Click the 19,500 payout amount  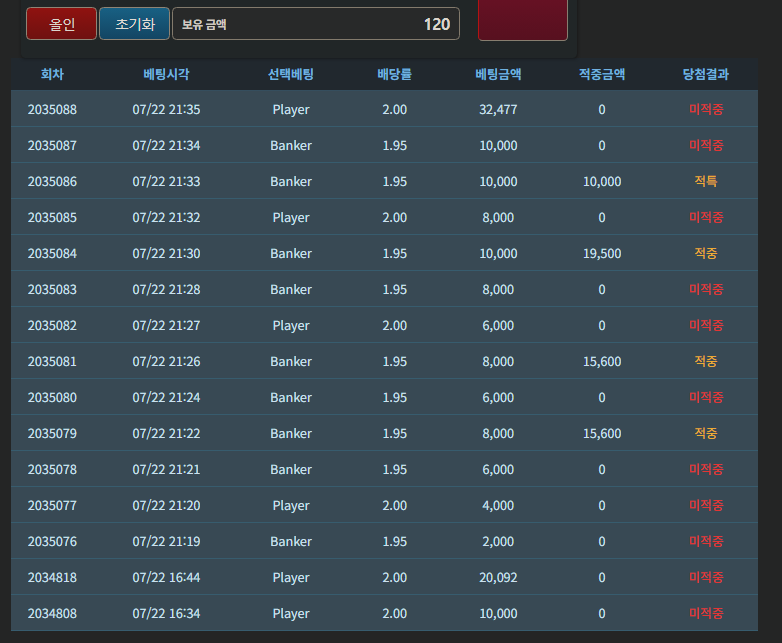click(602, 253)
